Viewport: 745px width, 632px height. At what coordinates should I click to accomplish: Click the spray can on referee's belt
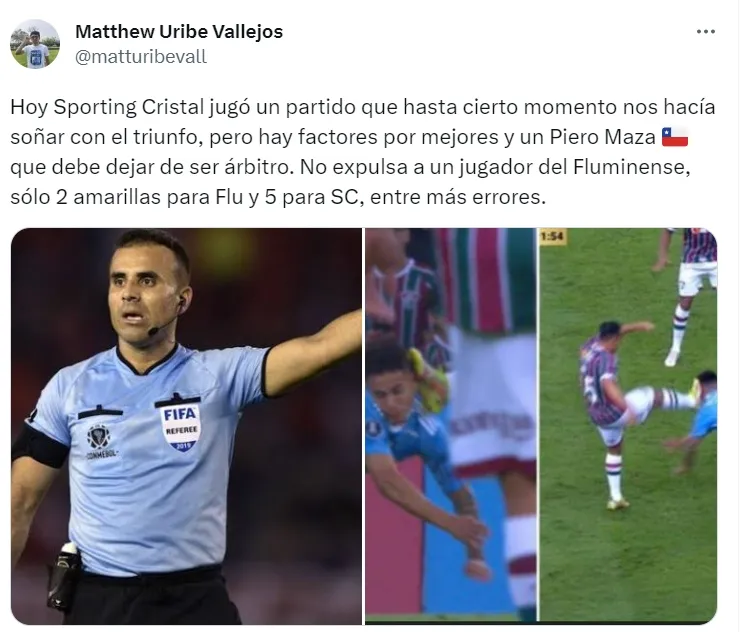(x=64, y=577)
